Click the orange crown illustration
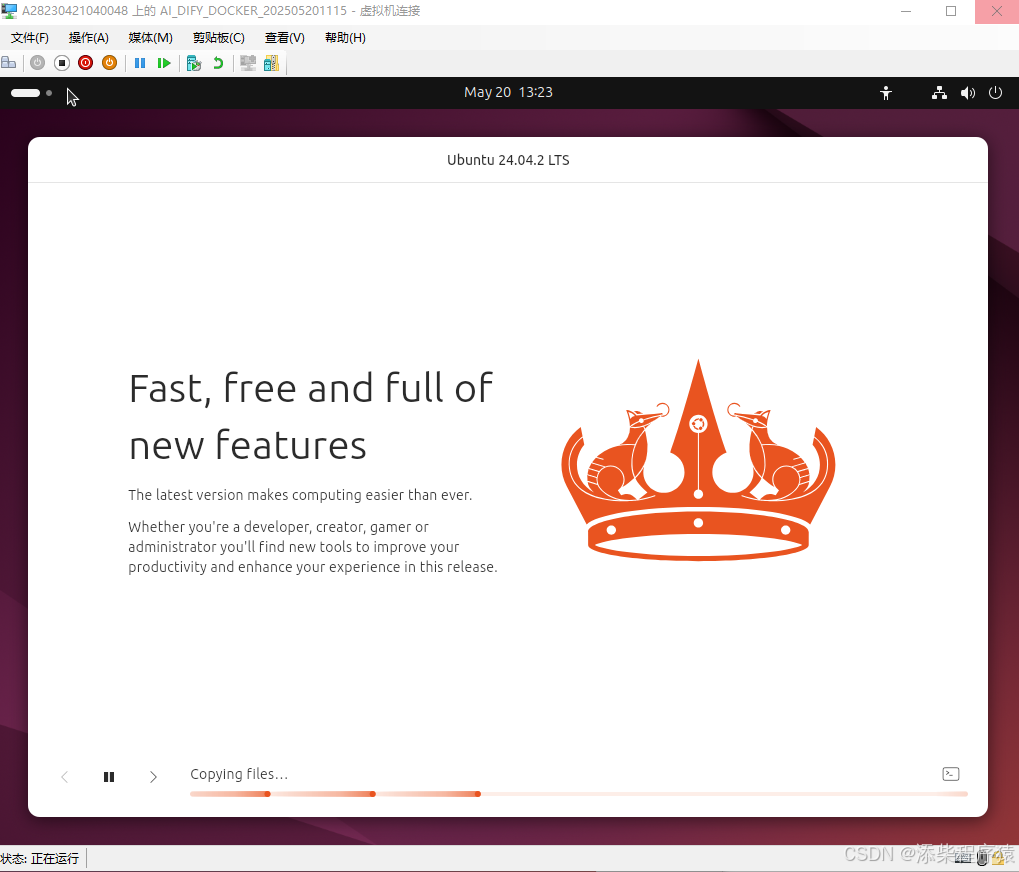Viewport: 1019px width, 872px height. 698,460
